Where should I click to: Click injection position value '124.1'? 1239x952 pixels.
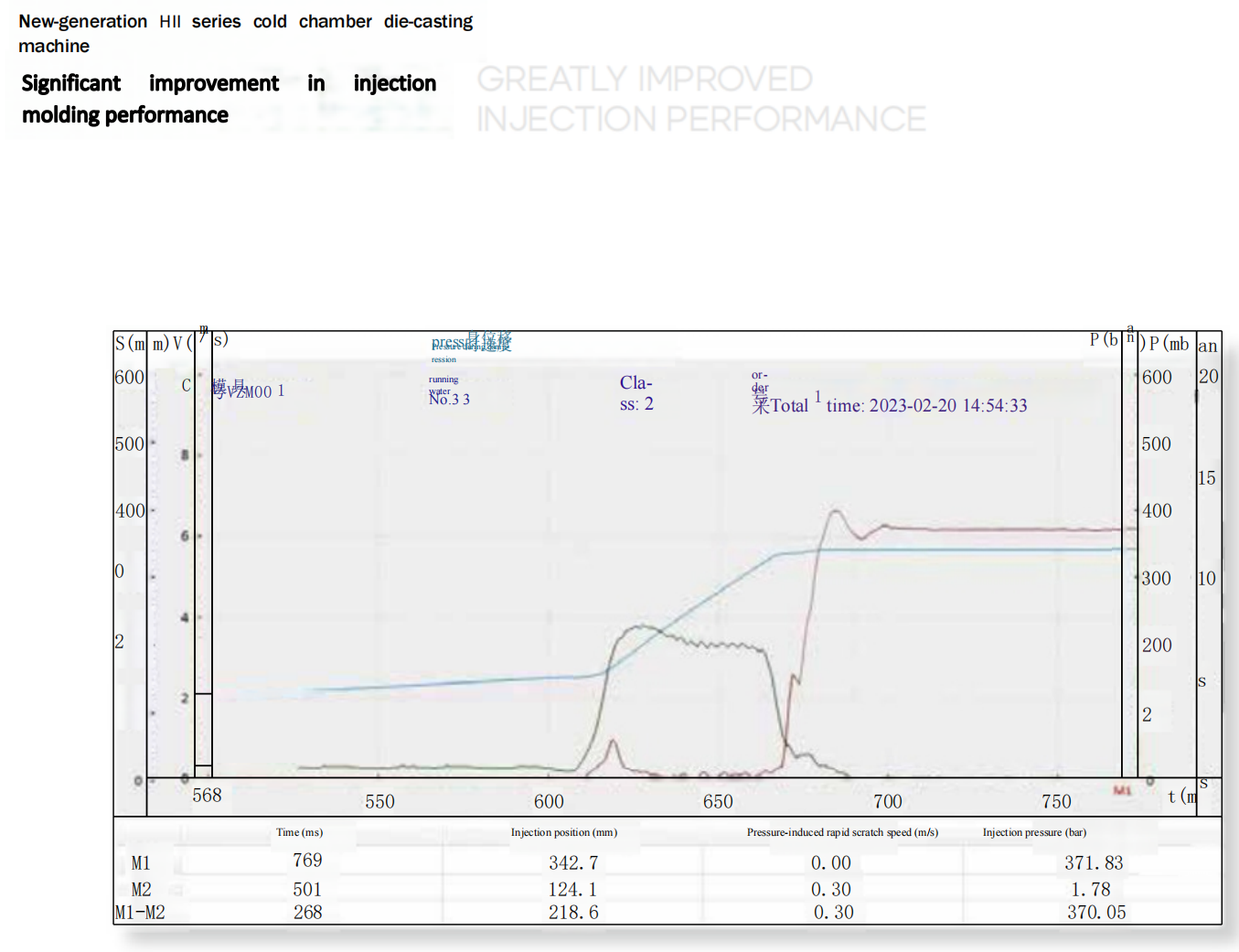[x=573, y=889]
